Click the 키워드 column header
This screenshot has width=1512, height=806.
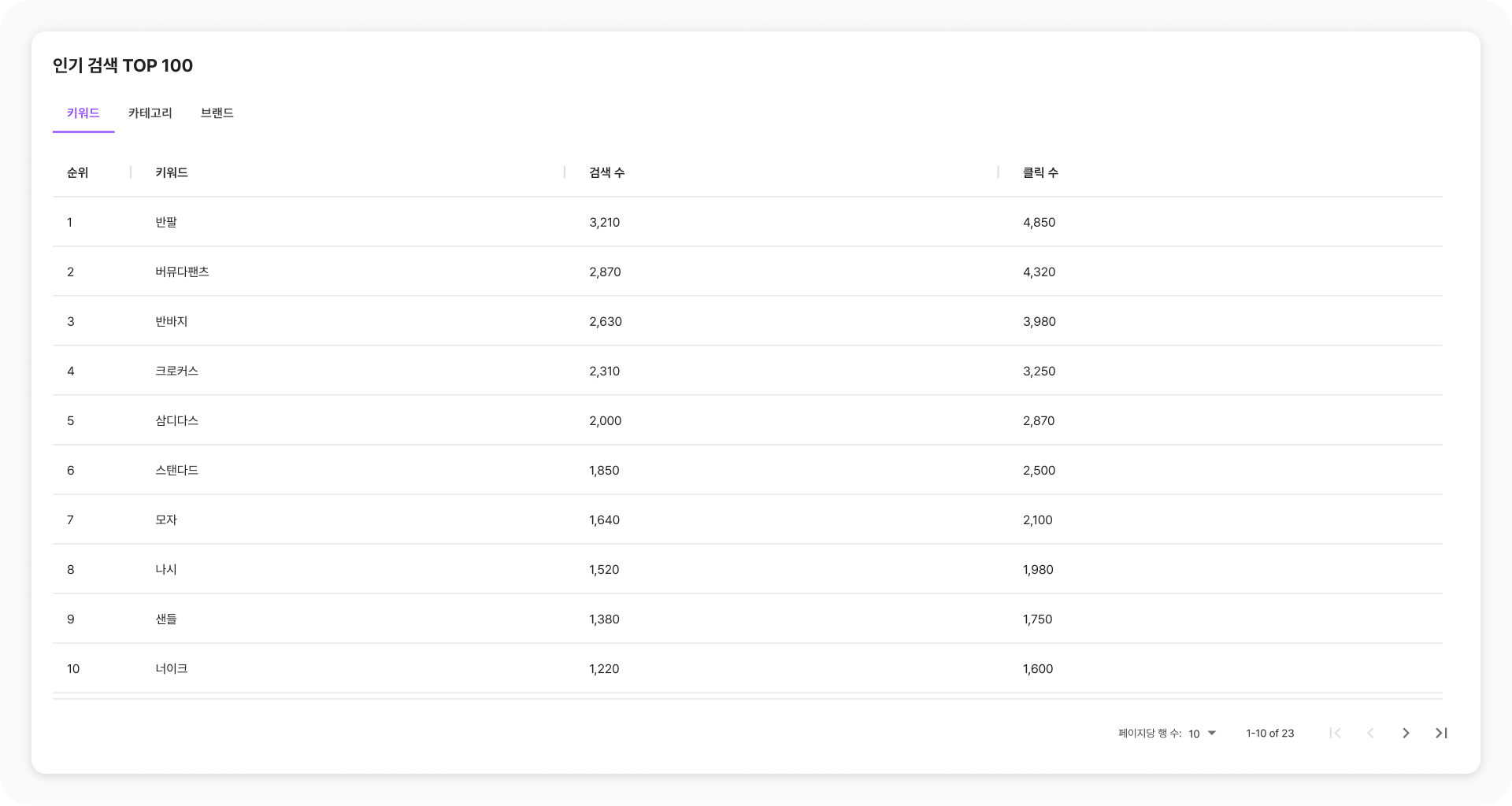click(x=172, y=172)
